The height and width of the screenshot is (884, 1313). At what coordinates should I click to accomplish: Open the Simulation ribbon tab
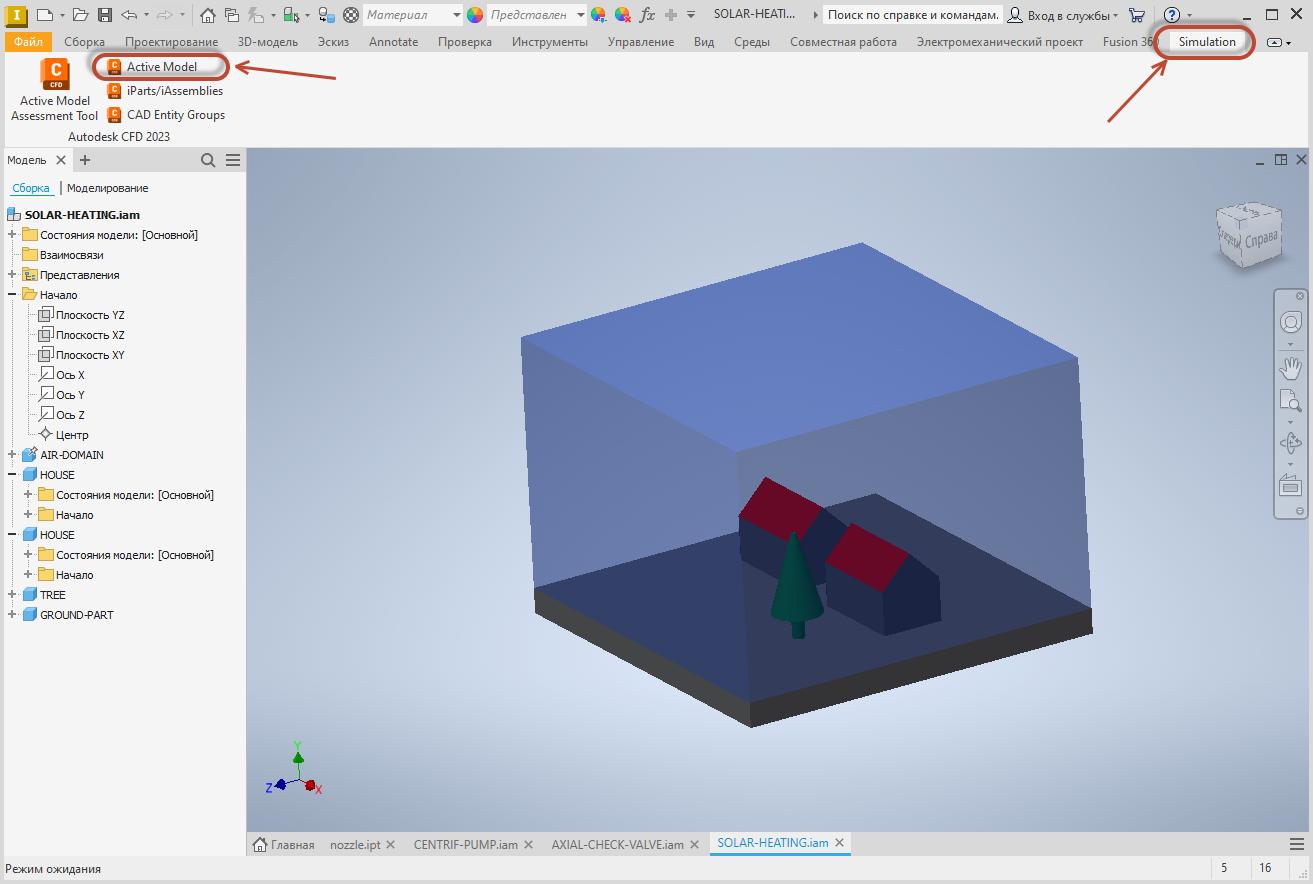coord(1207,42)
